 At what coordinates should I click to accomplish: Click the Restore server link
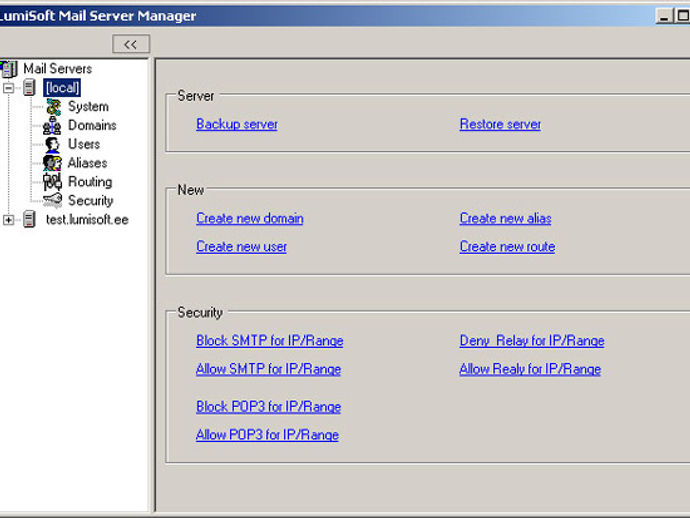click(500, 124)
